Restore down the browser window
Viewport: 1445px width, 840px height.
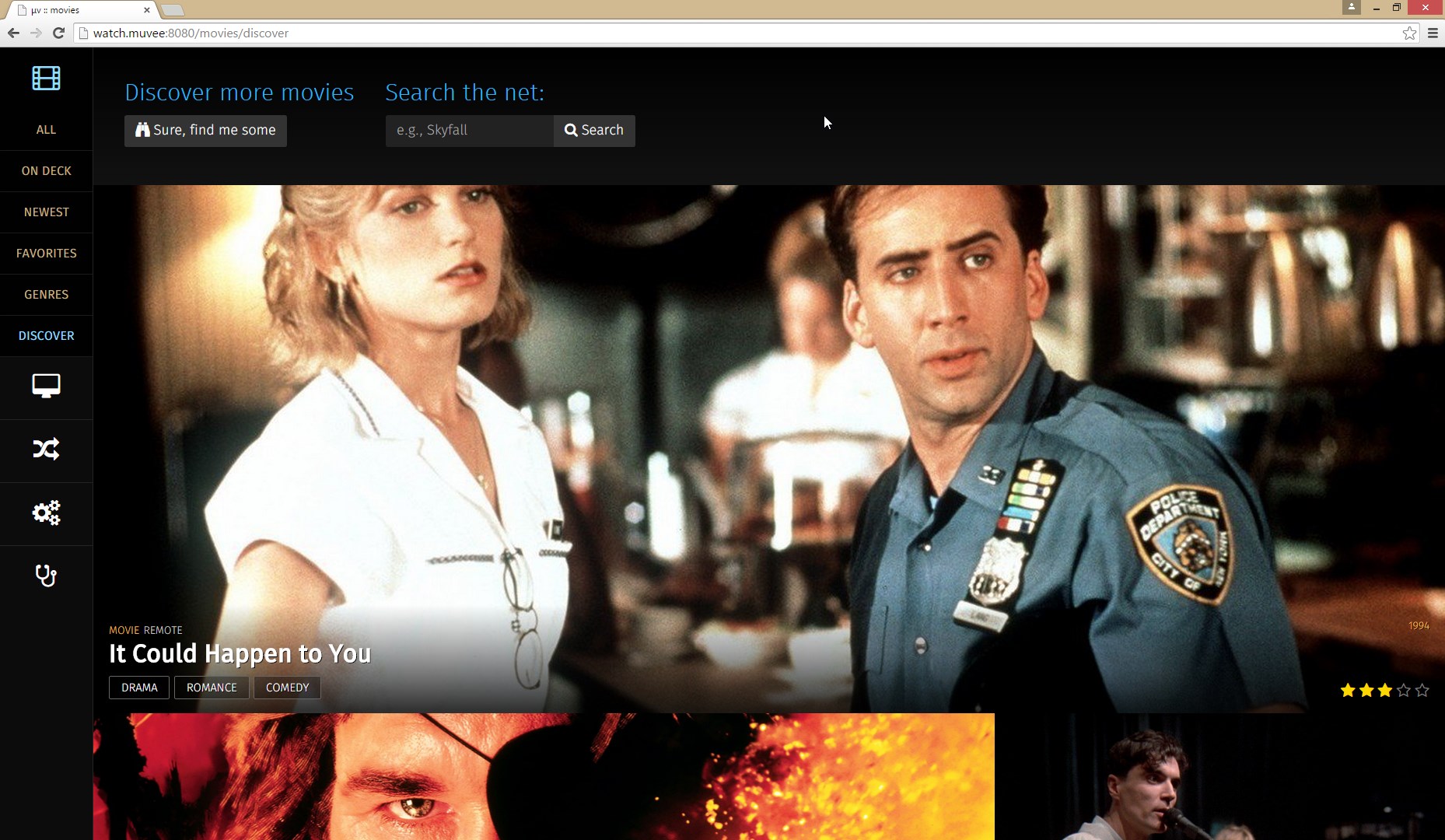point(1397,7)
